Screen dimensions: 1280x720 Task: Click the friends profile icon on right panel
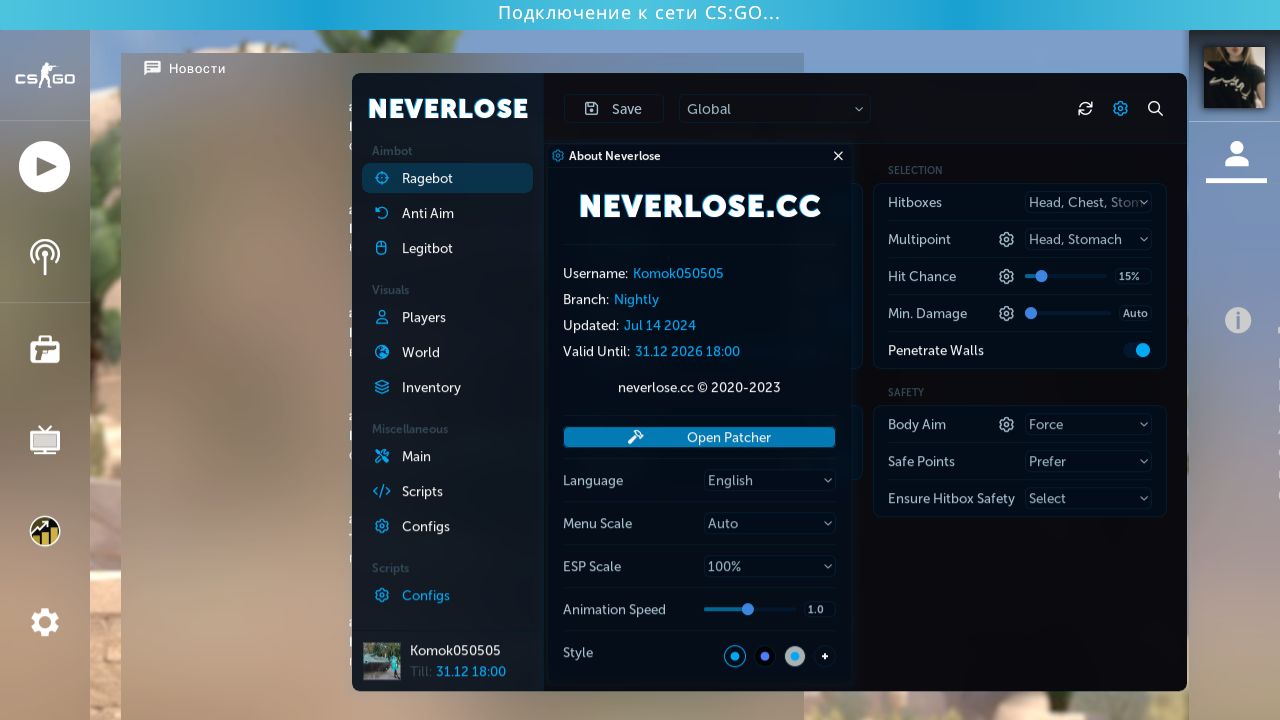click(1237, 154)
